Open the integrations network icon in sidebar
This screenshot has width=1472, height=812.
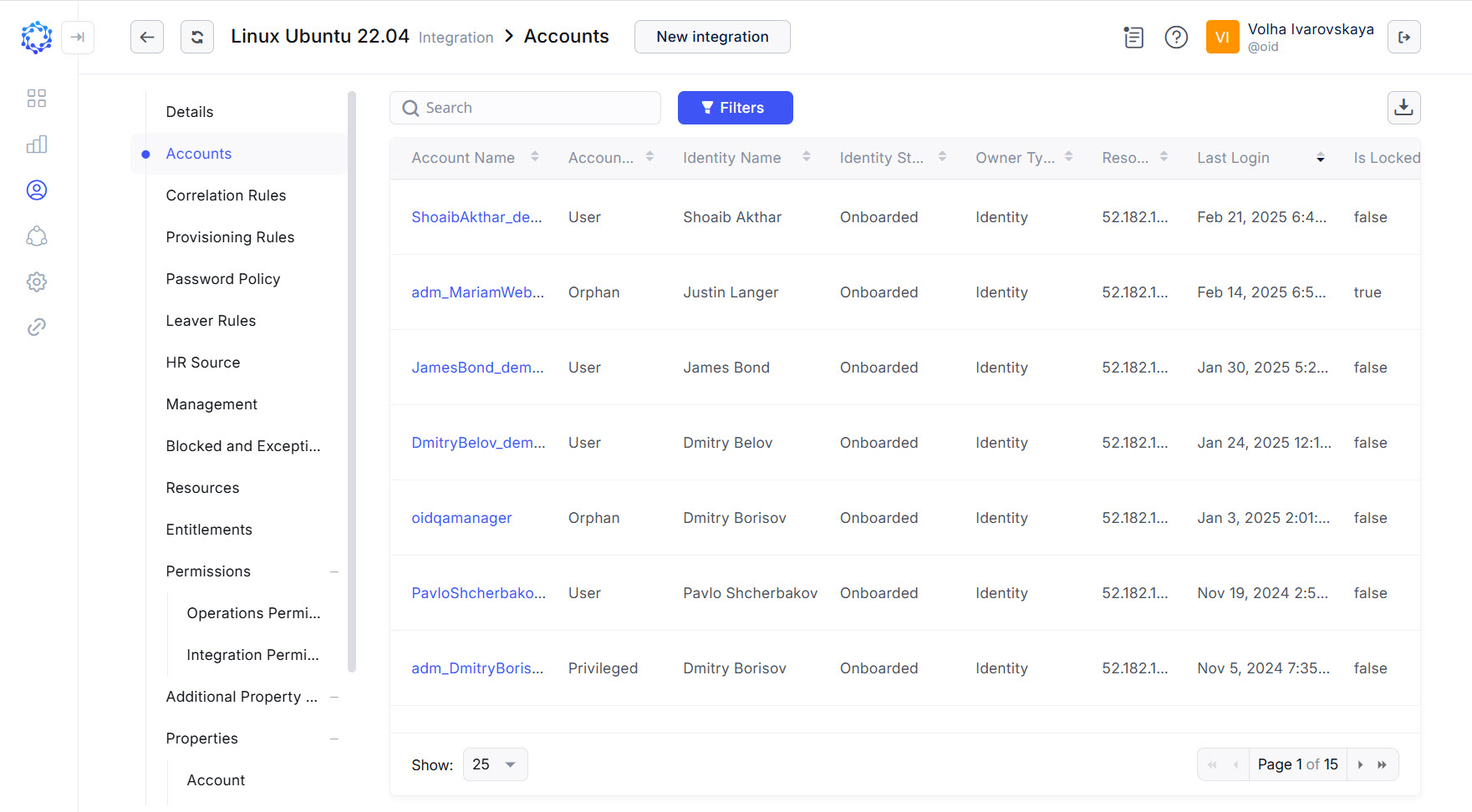37,236
